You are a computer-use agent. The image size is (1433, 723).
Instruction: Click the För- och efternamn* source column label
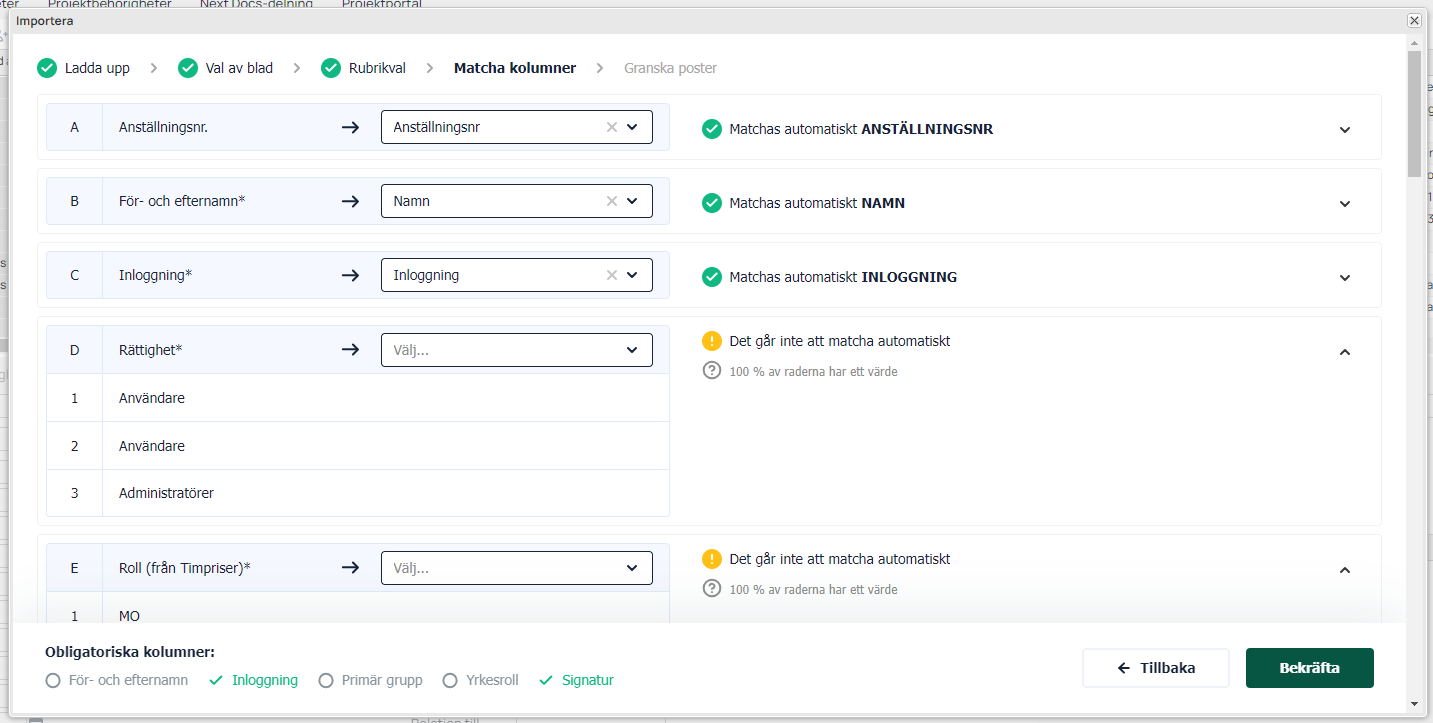[x=182, y=201]
